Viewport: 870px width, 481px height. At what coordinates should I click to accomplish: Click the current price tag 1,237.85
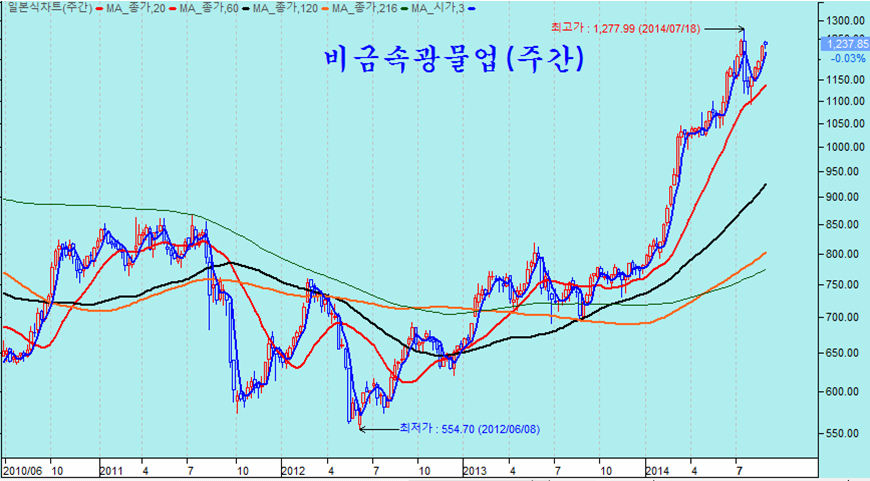click(843, 44)
